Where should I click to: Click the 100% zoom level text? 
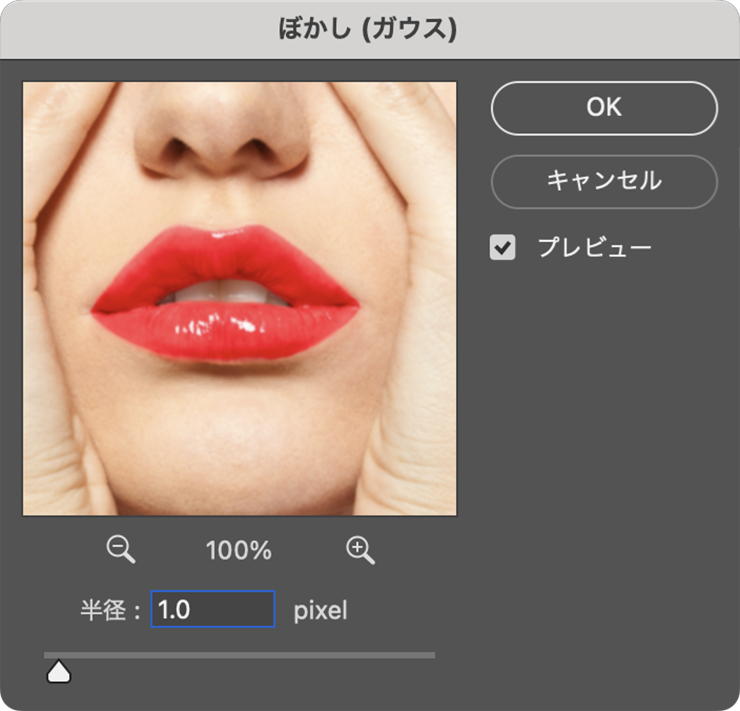click(239, 550)
